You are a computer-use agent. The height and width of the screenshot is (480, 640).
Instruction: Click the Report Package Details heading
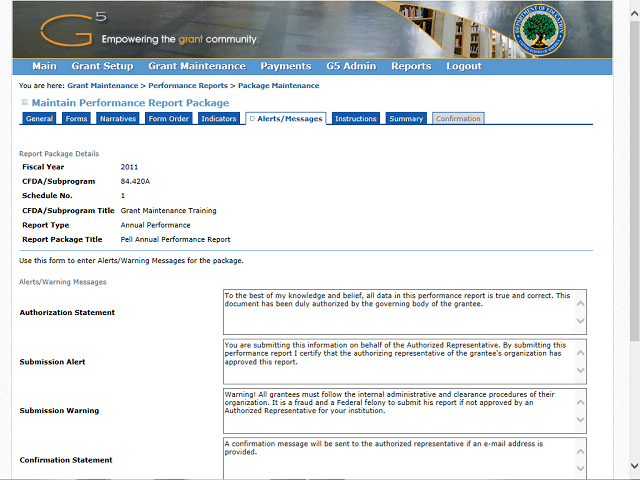point(59,154)
